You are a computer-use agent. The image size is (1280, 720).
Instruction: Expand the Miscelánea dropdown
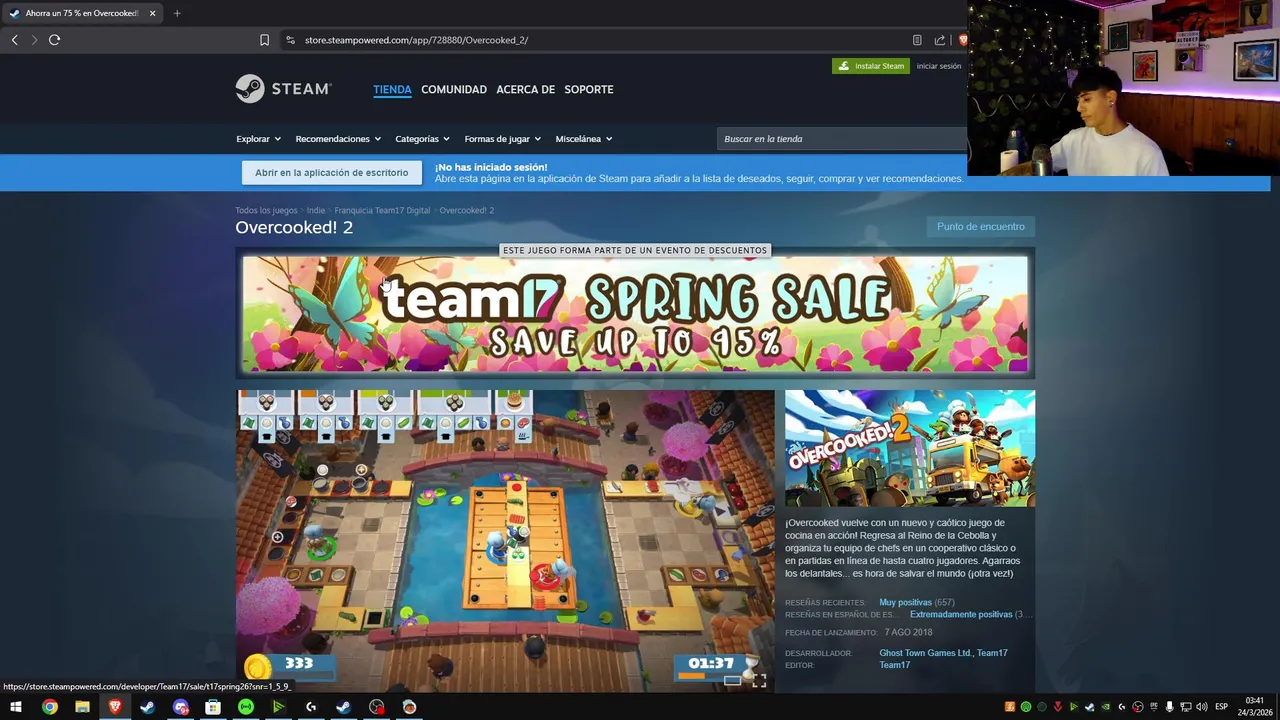coord(583,139)
